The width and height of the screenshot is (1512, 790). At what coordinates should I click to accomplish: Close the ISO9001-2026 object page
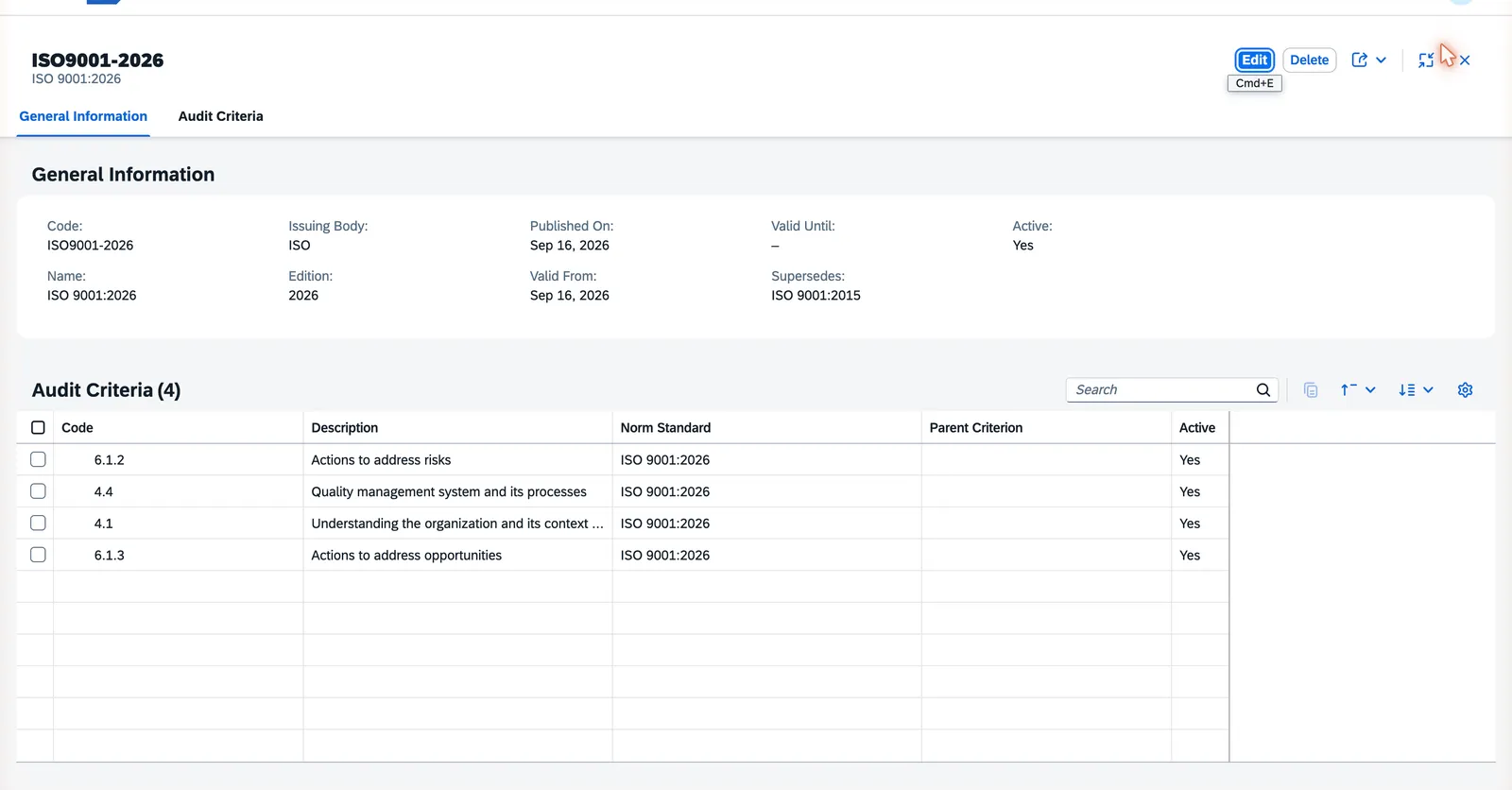[1464, 60]
